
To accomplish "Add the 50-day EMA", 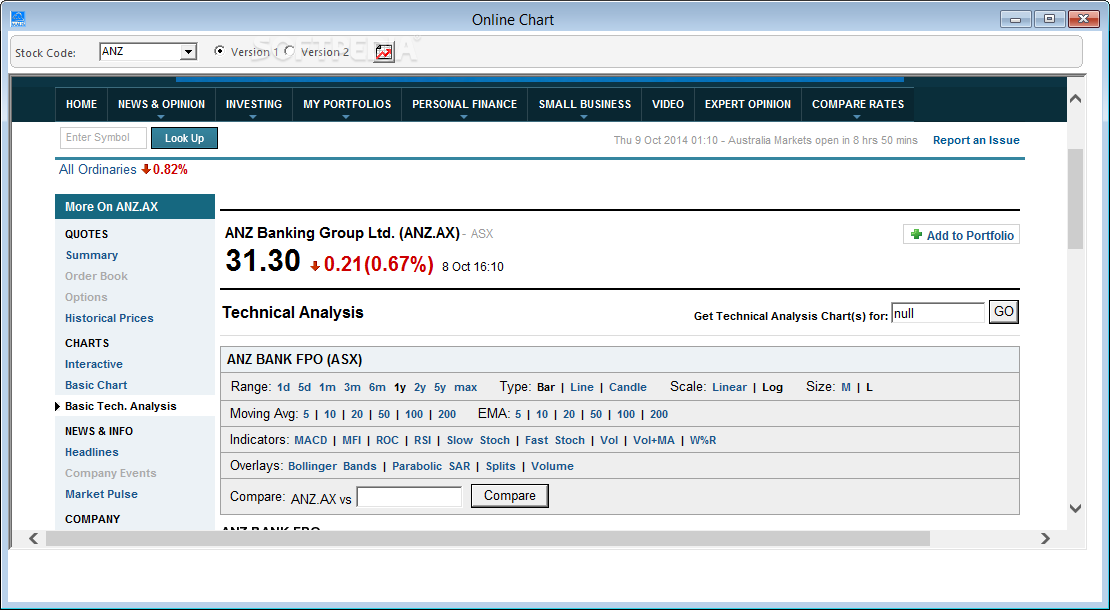I will tap(596, 415).
